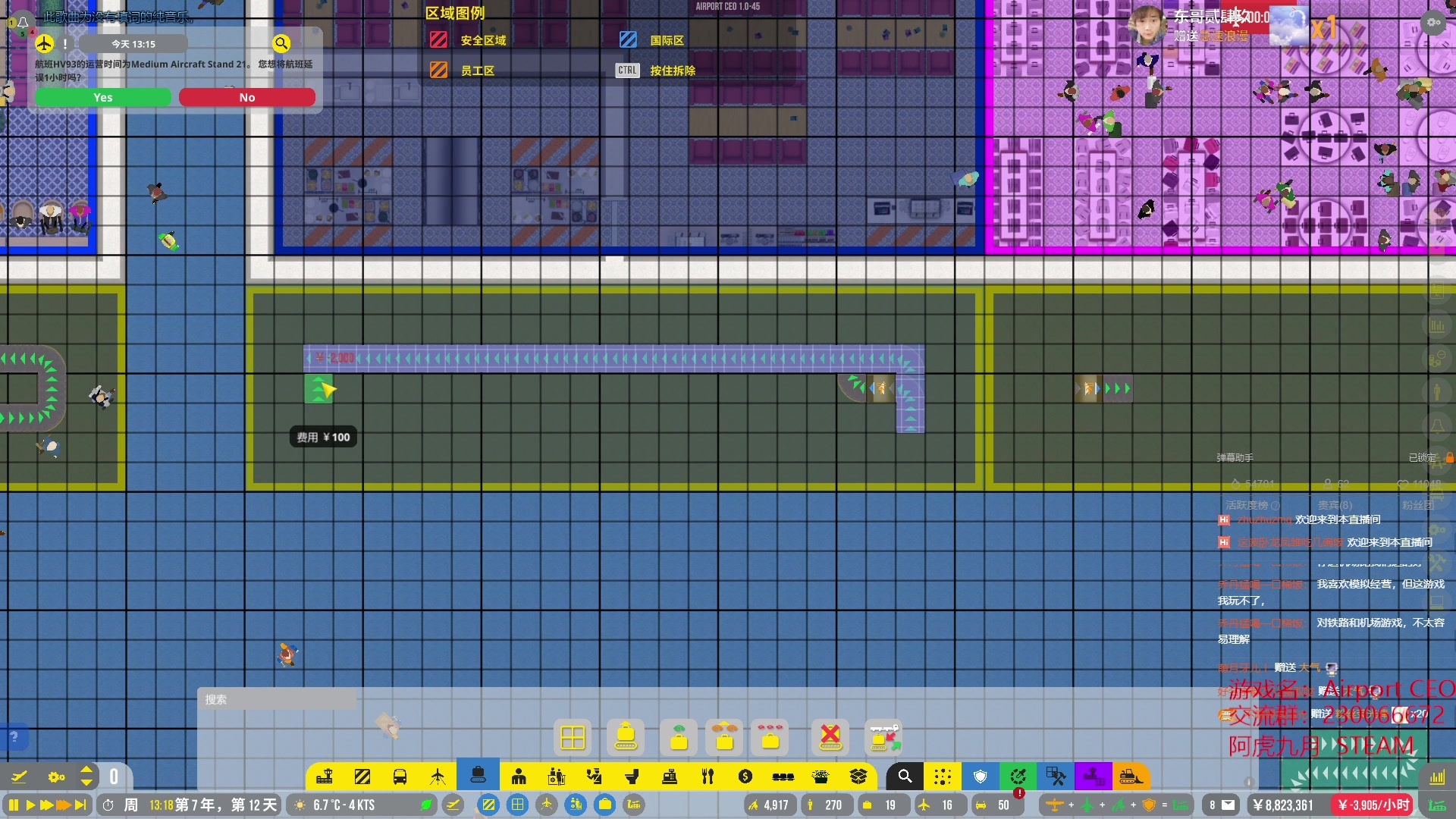Toggle the room grid overlay button
The image size is (1456, 819).
[518, 805]
